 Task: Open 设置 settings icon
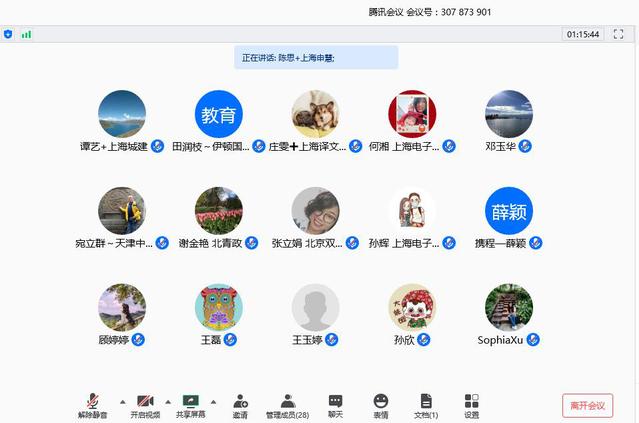[x=471, y=404]
